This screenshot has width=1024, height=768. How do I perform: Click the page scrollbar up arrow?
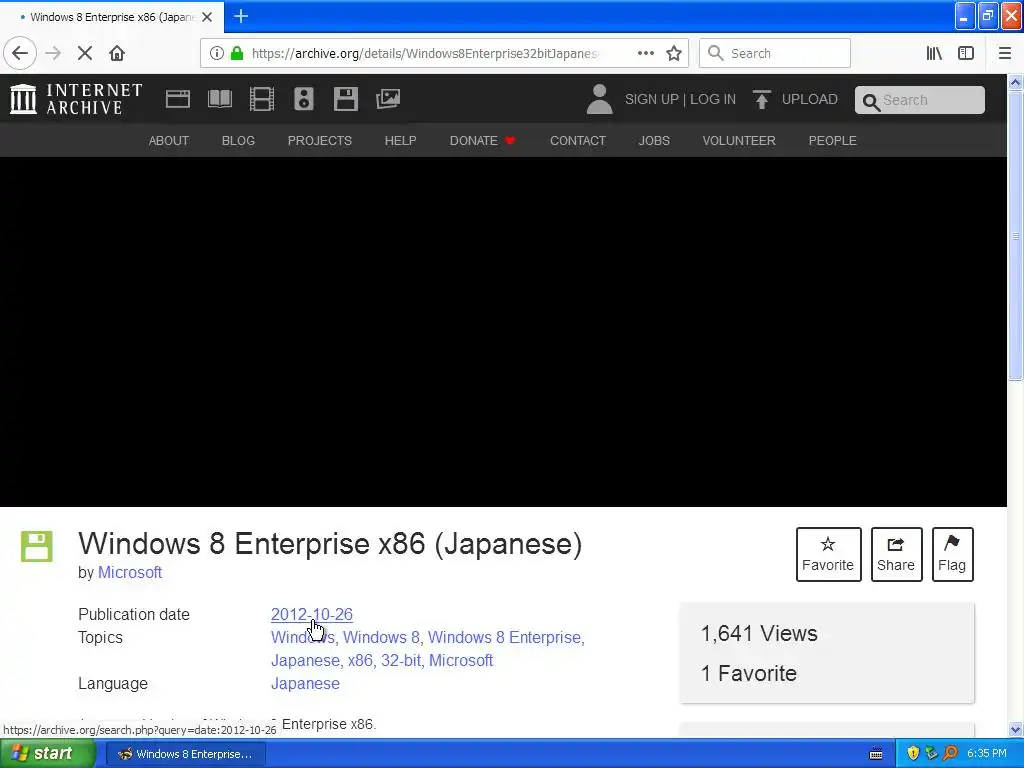point(1015,82)
